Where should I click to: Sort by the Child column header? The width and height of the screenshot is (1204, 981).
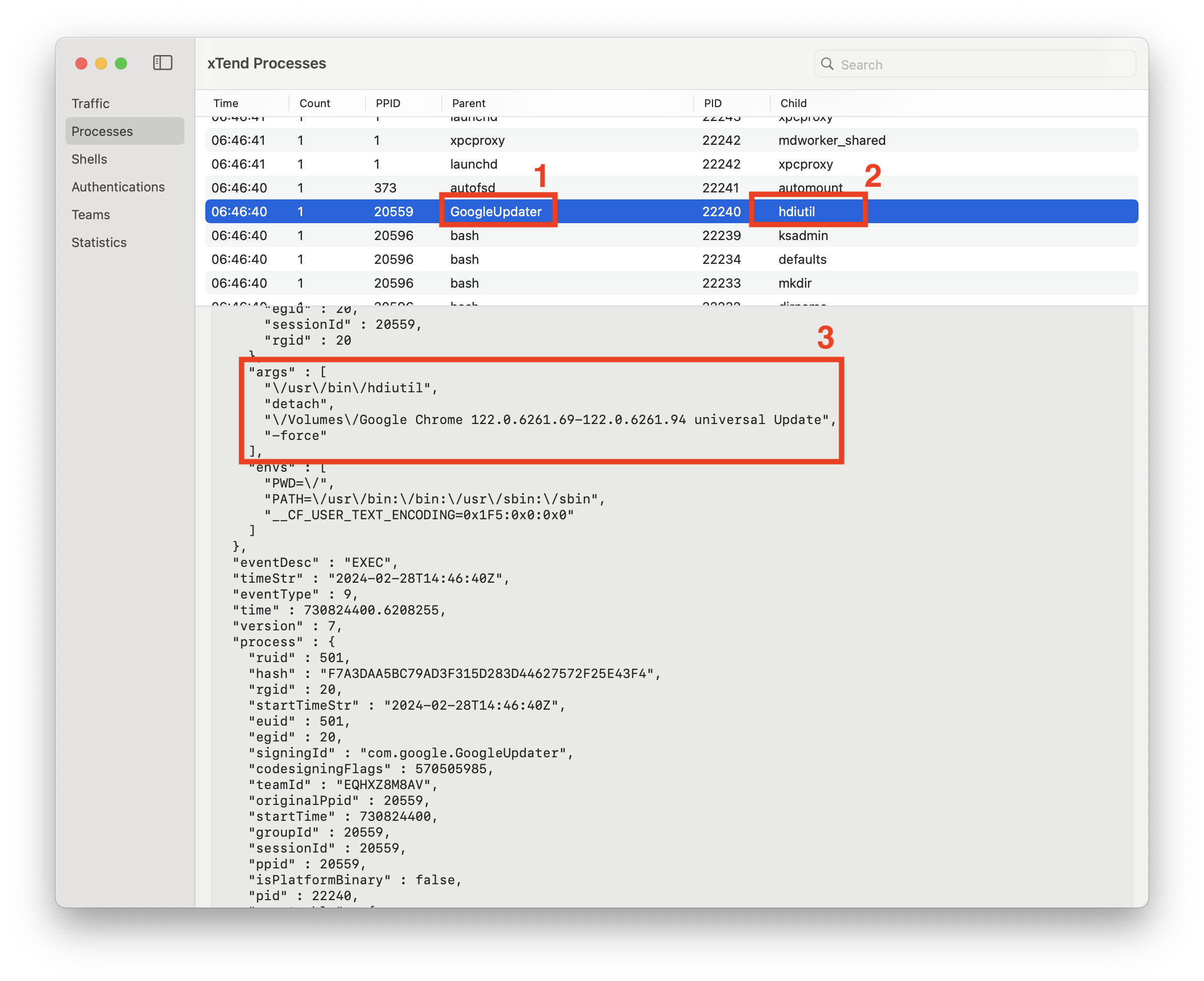[793, 104]
